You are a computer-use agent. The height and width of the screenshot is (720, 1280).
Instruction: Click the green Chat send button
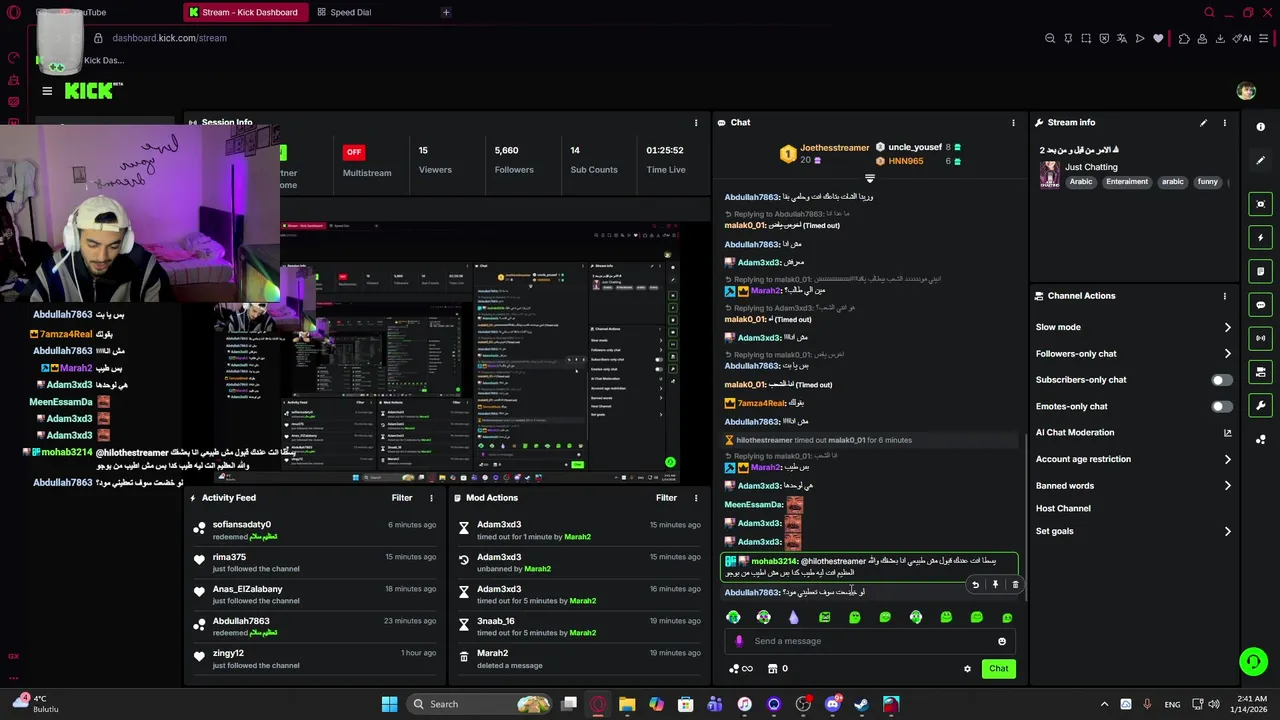pyautogui.click(x=999, y=669)
